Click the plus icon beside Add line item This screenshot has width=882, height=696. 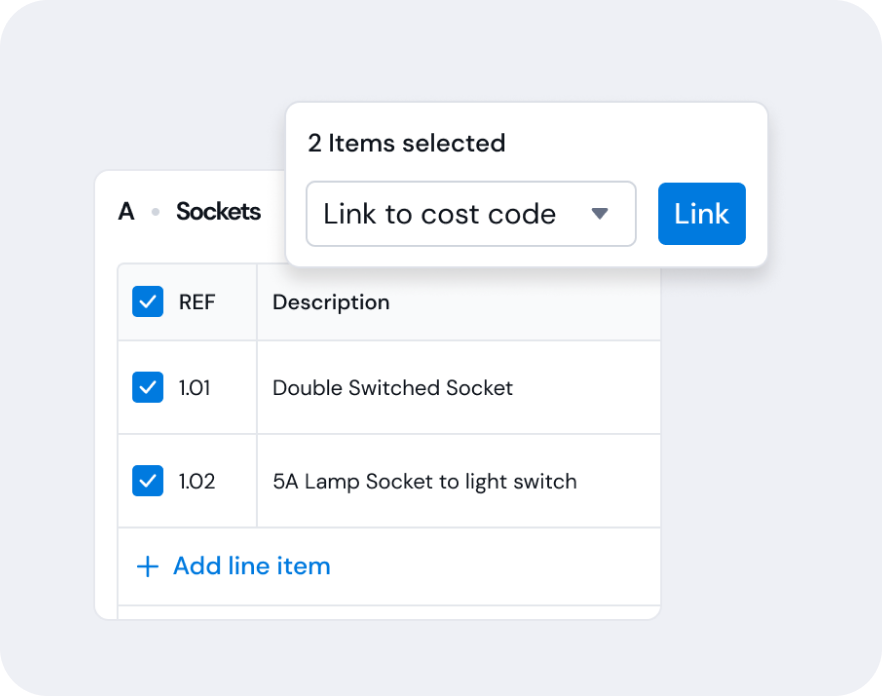click(x=147, y=567)
